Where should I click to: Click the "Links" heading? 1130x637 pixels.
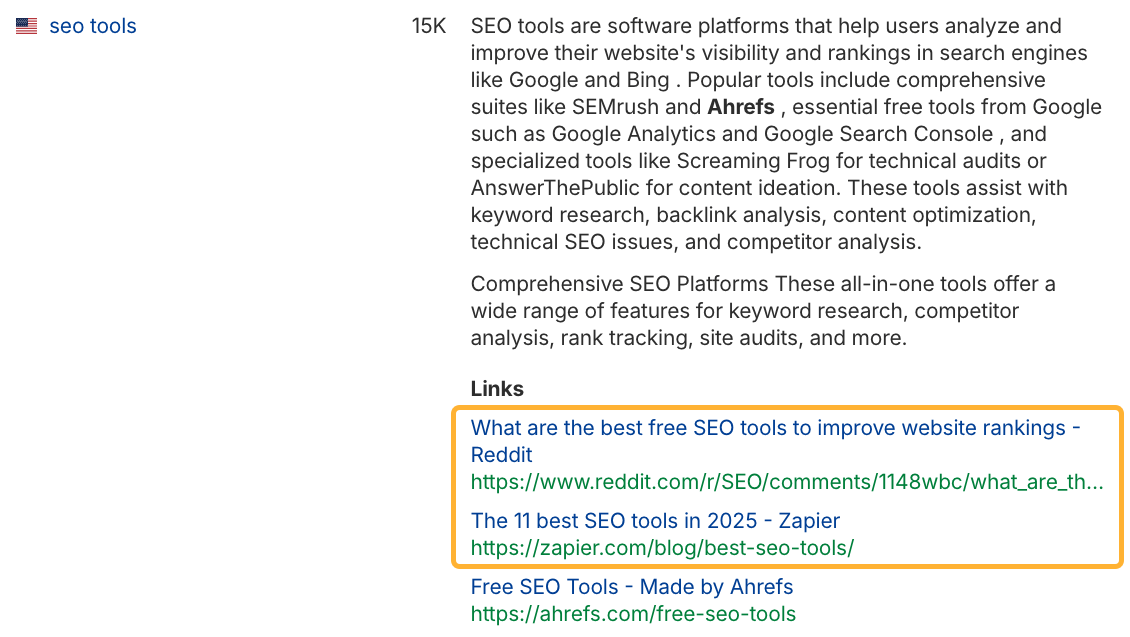[497, 389]
